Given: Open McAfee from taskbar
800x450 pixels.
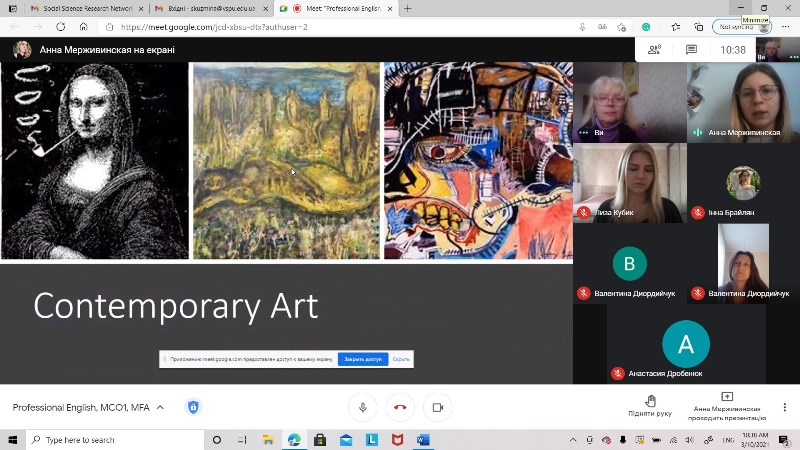Looking at the screenshot, I should [x=397, y=440].
